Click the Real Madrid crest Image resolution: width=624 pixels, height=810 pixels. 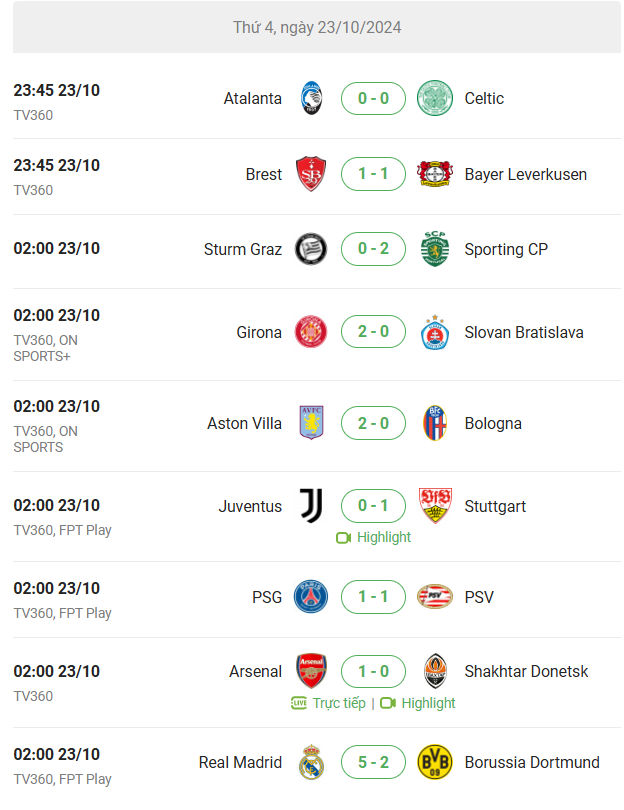311,762
